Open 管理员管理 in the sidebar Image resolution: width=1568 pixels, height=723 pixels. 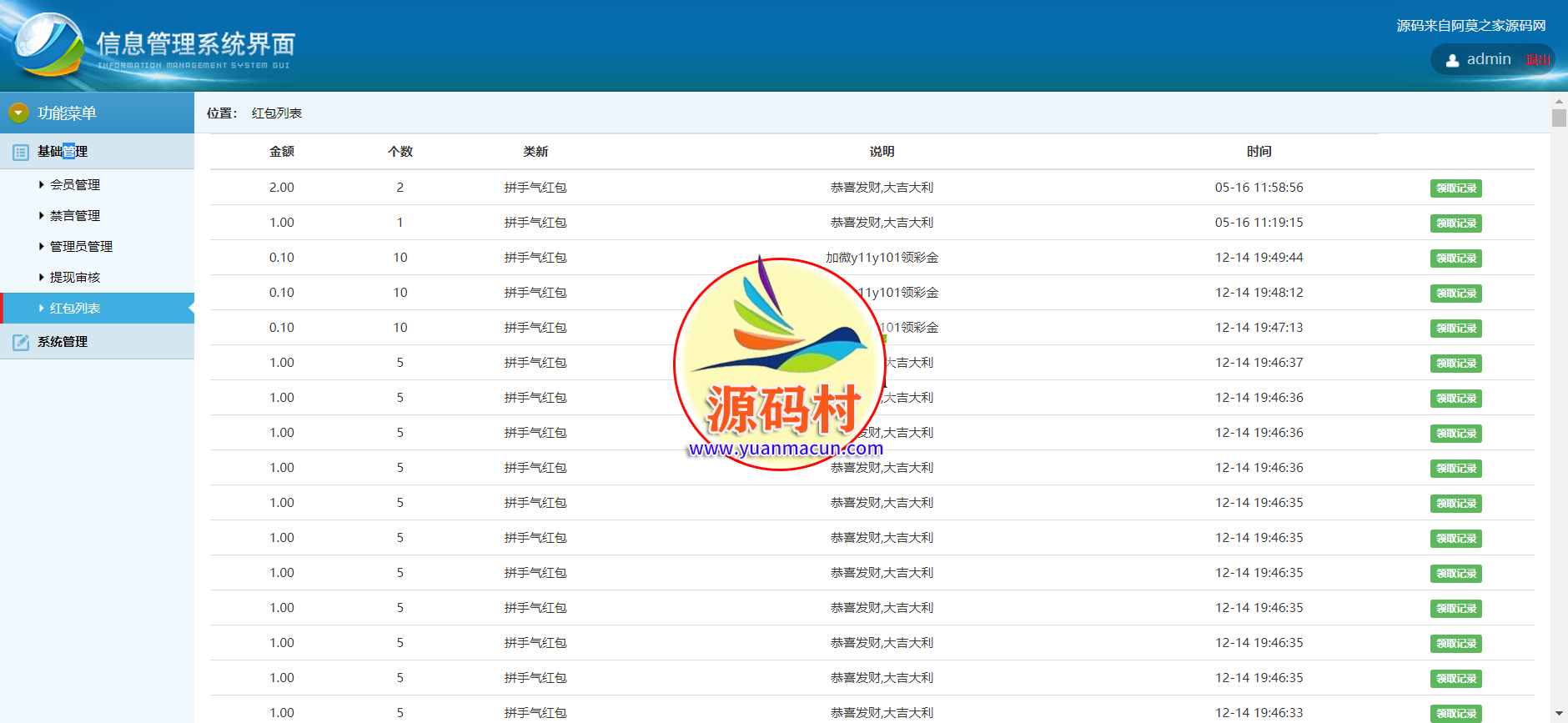click(81, 247)
